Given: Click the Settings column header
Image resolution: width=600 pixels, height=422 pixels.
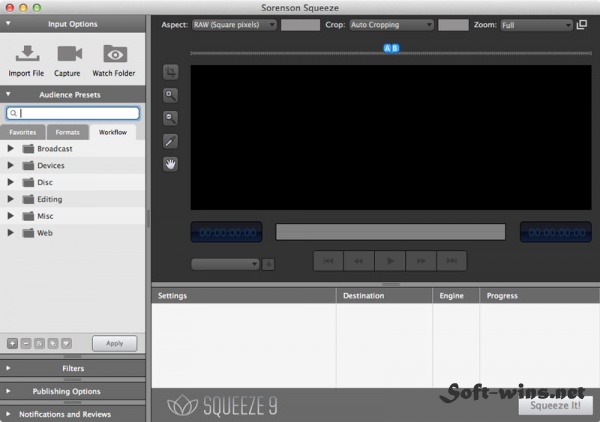Looking at the screenshot, I should click(x=244, y=296).
